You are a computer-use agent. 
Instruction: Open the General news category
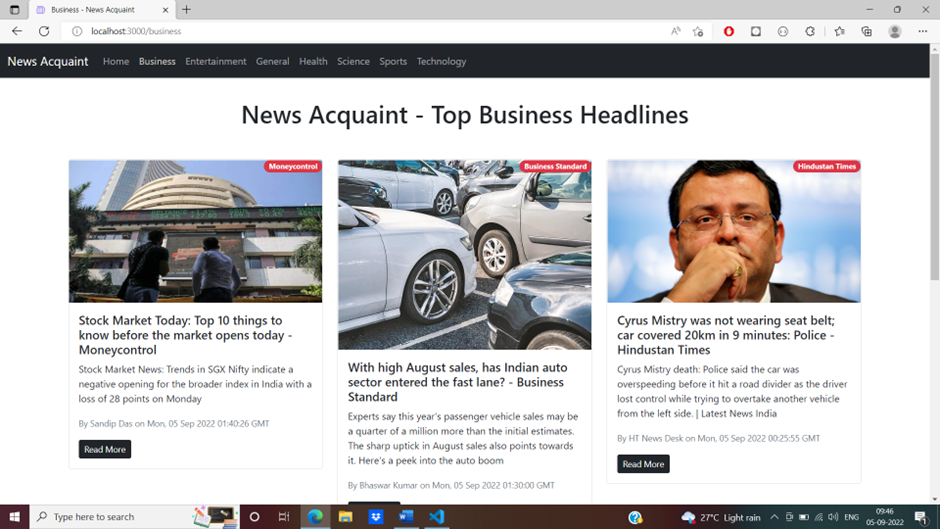point(272,61)
